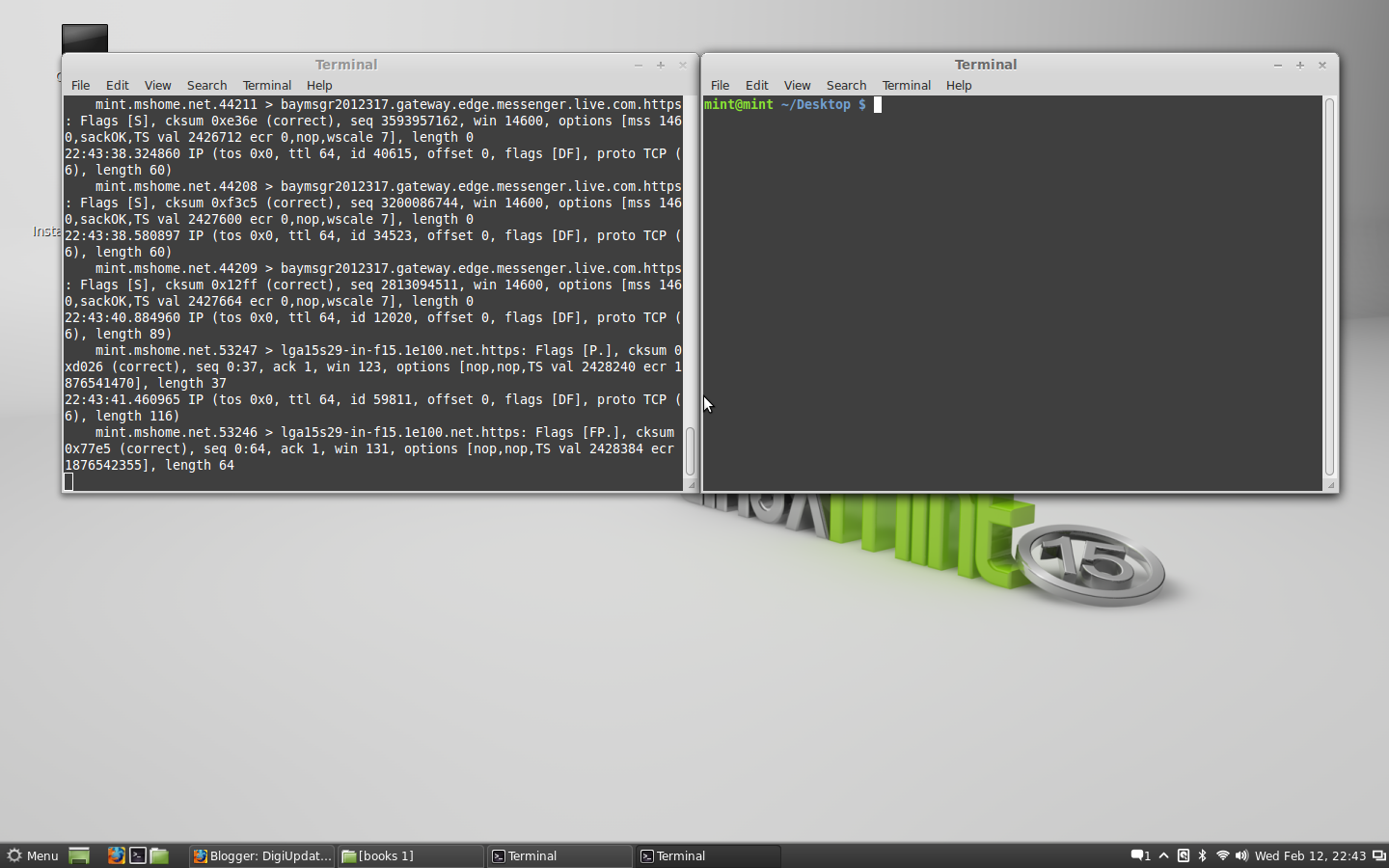Toggle Bluetooth from the system tray
Viewport: 1389px width, 868px height.
[x=1203, y=855]
